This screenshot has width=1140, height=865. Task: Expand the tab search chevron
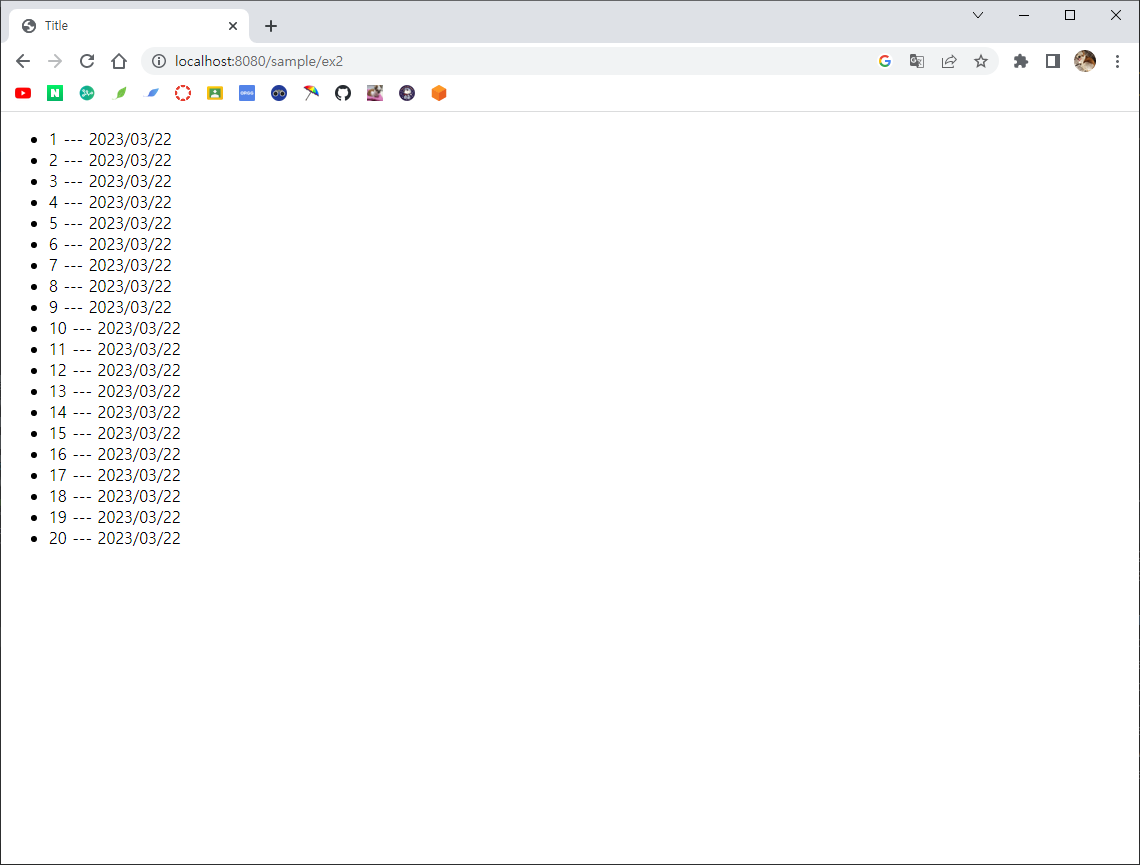pyautogui.click(x=978, y=15)
